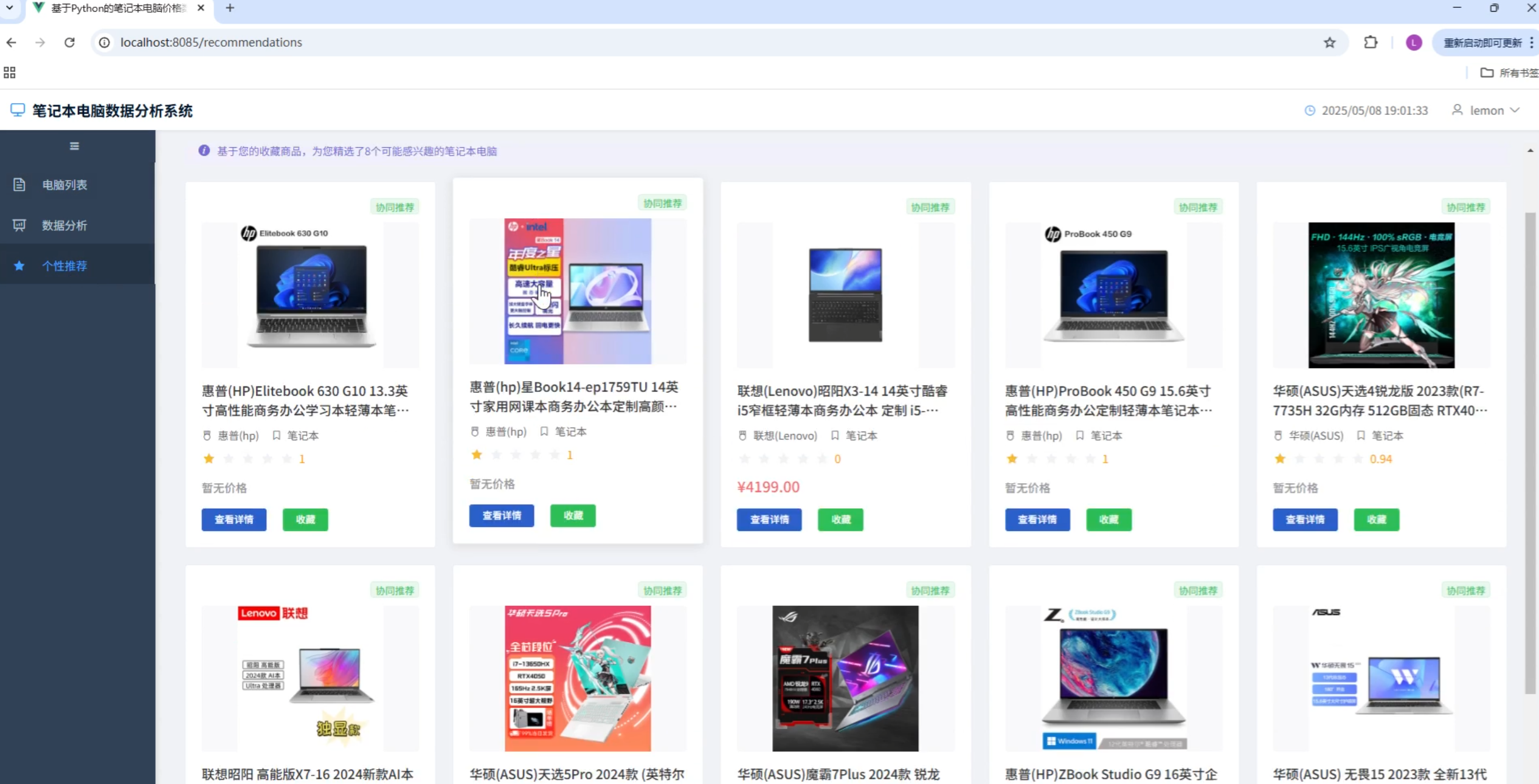Screen dimensions: 1539x784
Task: Click the clock icon beside the timestamp
Action: click(x=1310, y=110)
